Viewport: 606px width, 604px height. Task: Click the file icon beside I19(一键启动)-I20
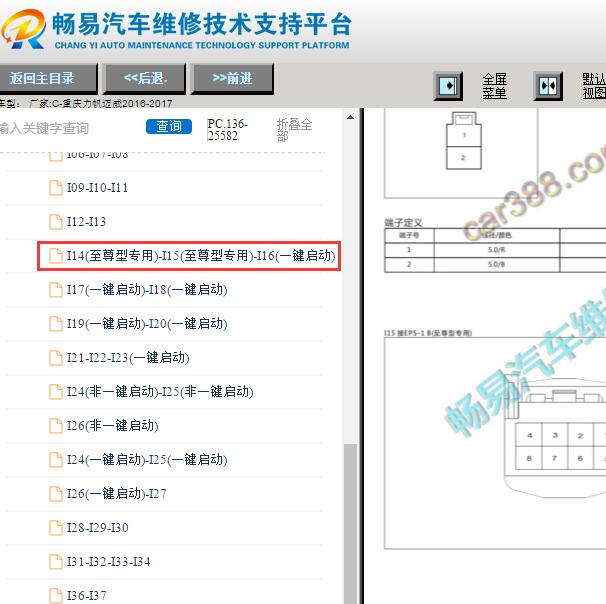56,324
